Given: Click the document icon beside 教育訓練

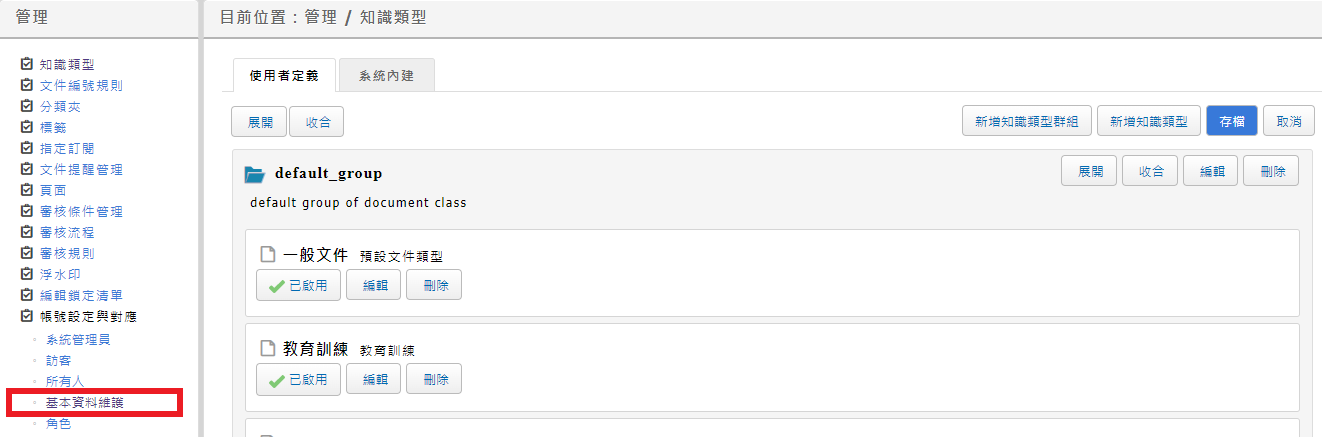Looking at the screenshot, I should (x=267, y=349).
